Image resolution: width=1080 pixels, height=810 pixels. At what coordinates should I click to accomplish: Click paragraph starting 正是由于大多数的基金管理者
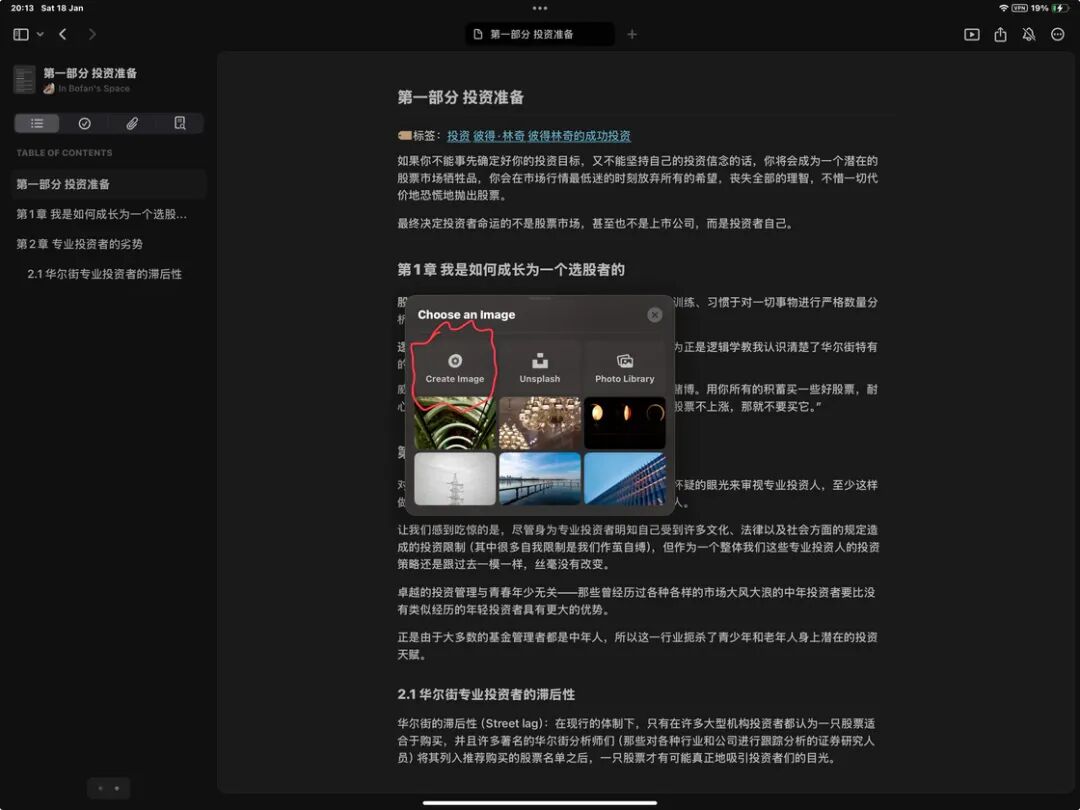click(x=638, y=645)
